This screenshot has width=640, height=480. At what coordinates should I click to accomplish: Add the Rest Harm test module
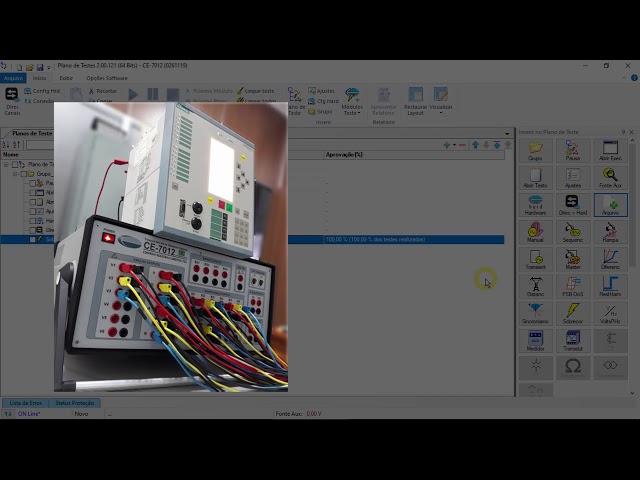coord(610,287)
